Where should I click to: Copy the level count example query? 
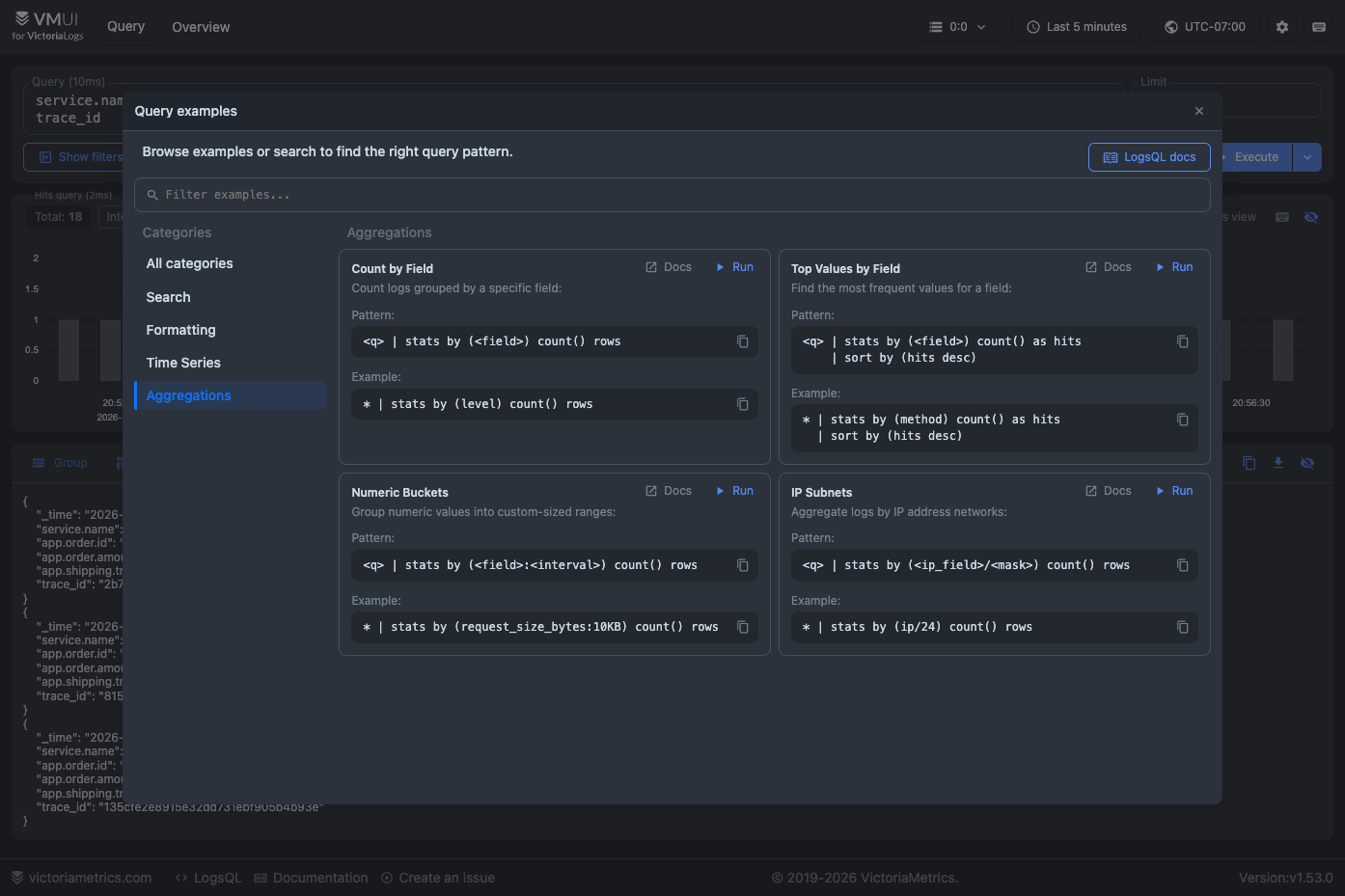[743, 404]
